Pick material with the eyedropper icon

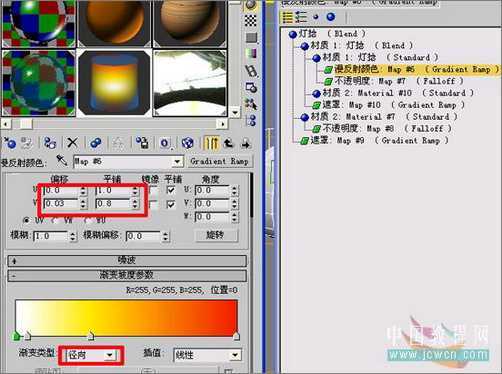pos(62,161)
